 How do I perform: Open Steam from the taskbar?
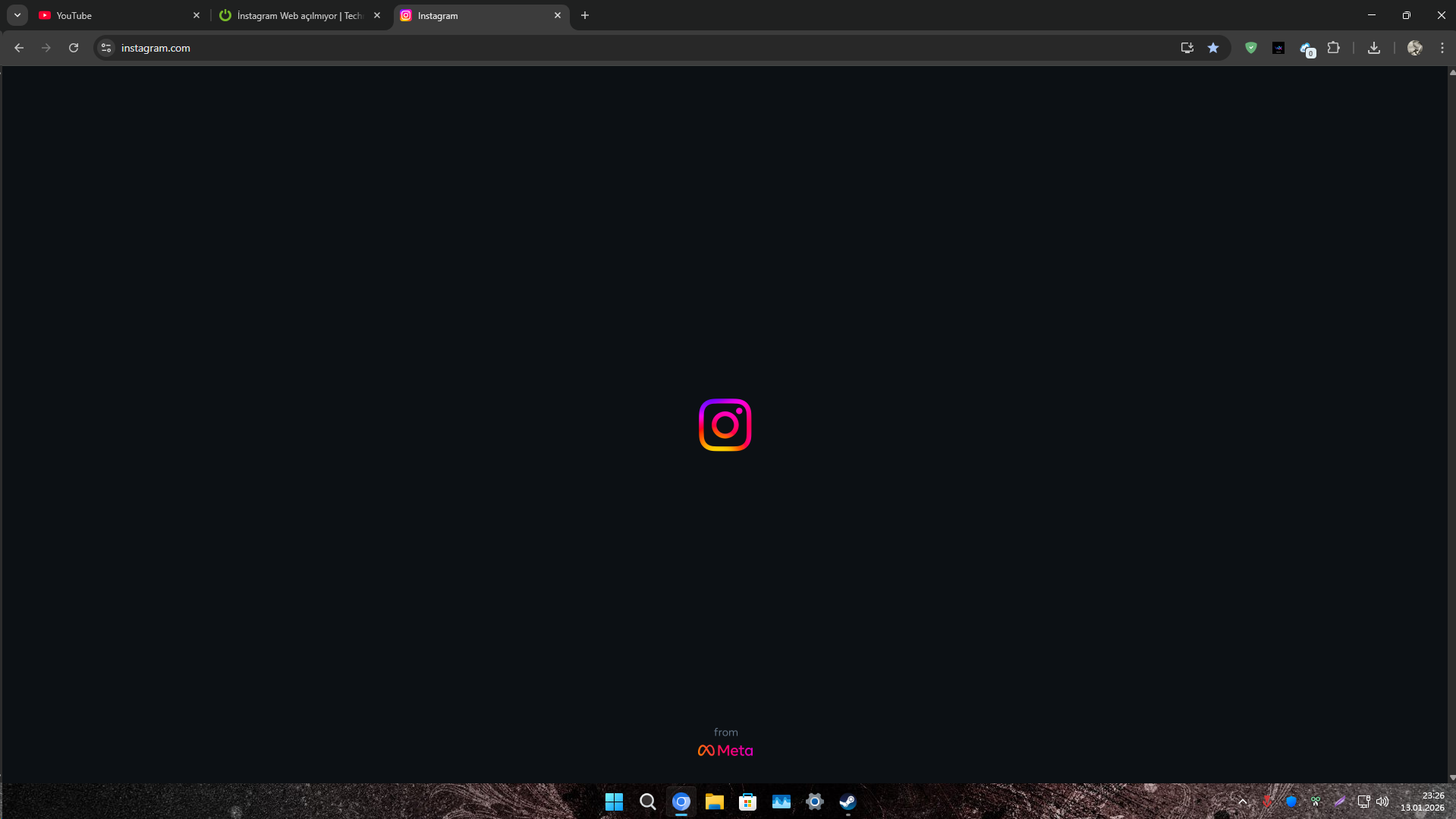(848, 802)
